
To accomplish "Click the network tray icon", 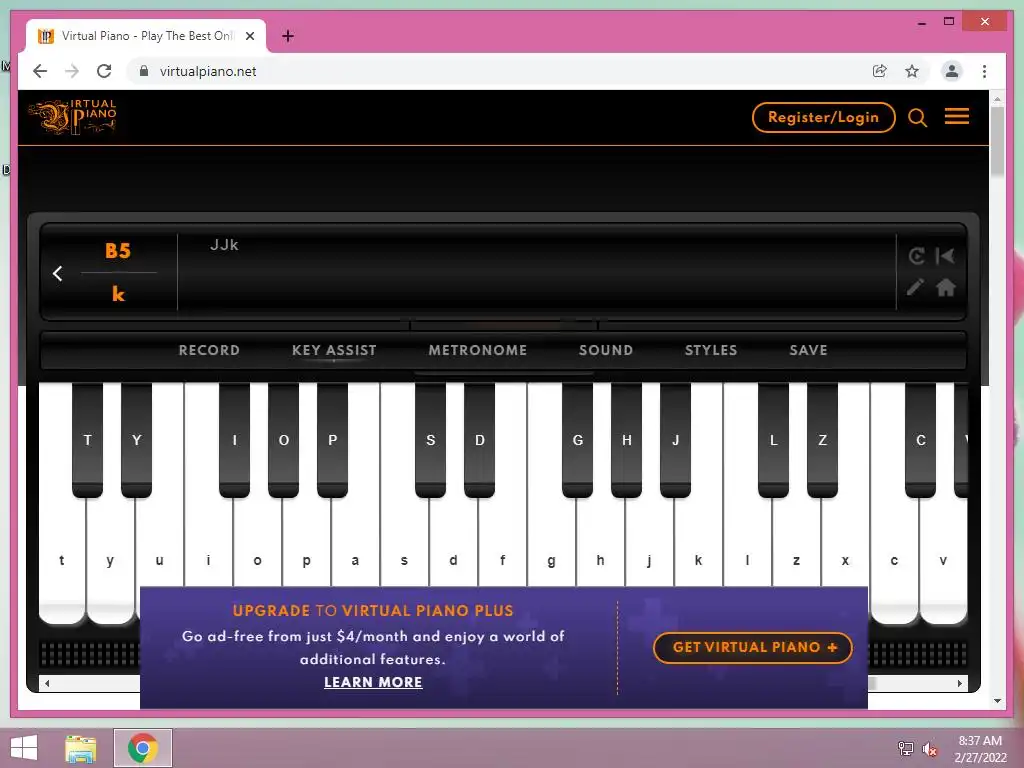I will [905, 749].
